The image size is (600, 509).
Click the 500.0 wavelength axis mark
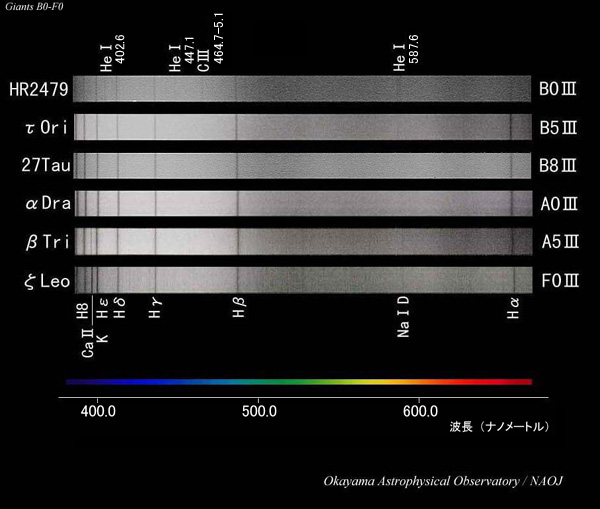pyautogui.click(x=259, y=410)
